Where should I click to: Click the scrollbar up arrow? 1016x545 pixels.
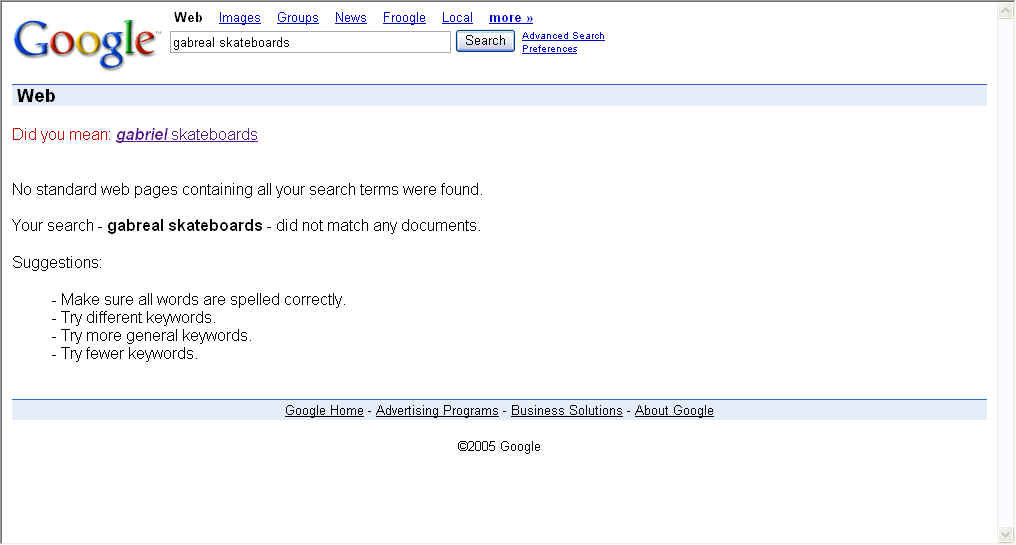[1006, 10]
